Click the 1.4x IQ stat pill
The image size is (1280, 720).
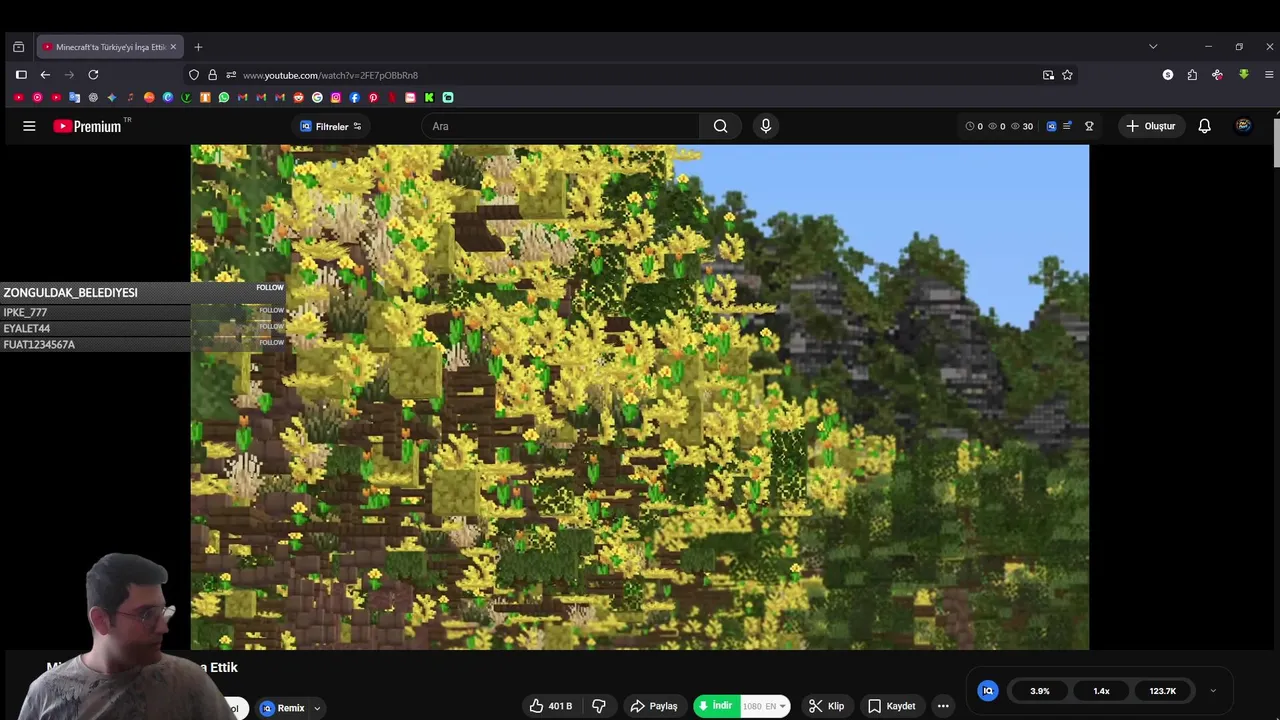(x=1101, y=691)
